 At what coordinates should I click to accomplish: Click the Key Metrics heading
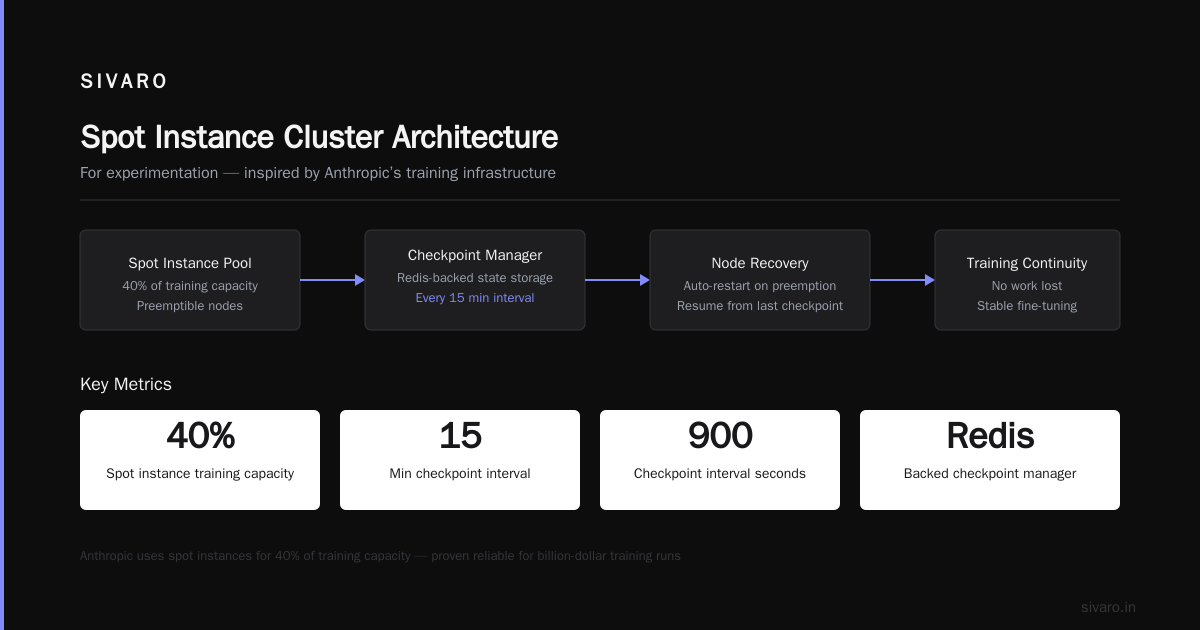tap(126, 384)
